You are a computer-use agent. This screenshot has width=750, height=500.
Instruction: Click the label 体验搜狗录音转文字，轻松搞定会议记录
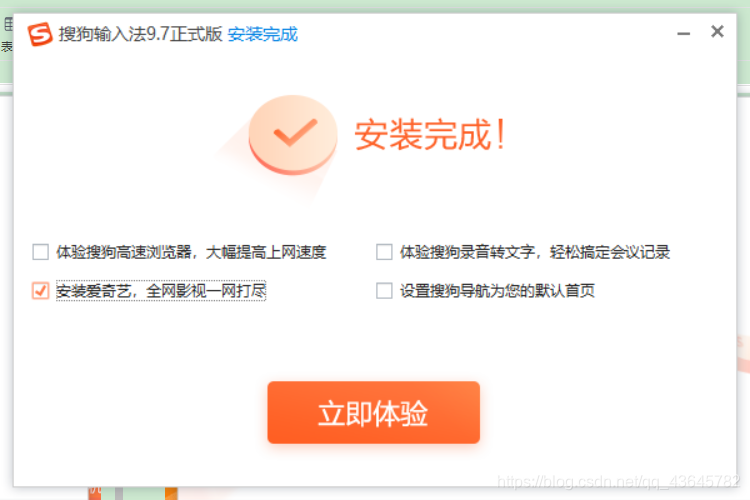[535, 252]
